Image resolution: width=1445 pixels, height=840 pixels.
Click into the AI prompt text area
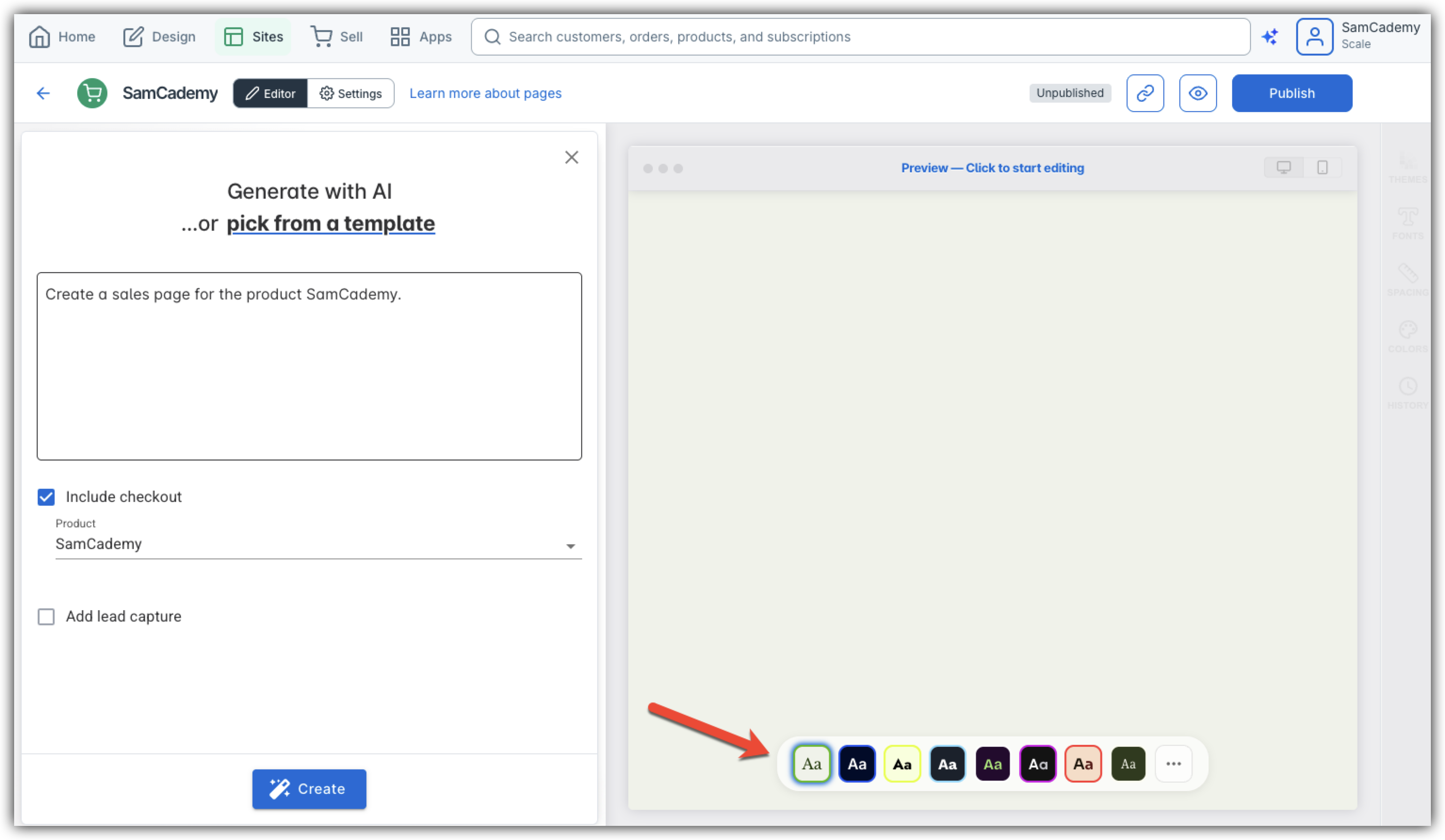309,366
